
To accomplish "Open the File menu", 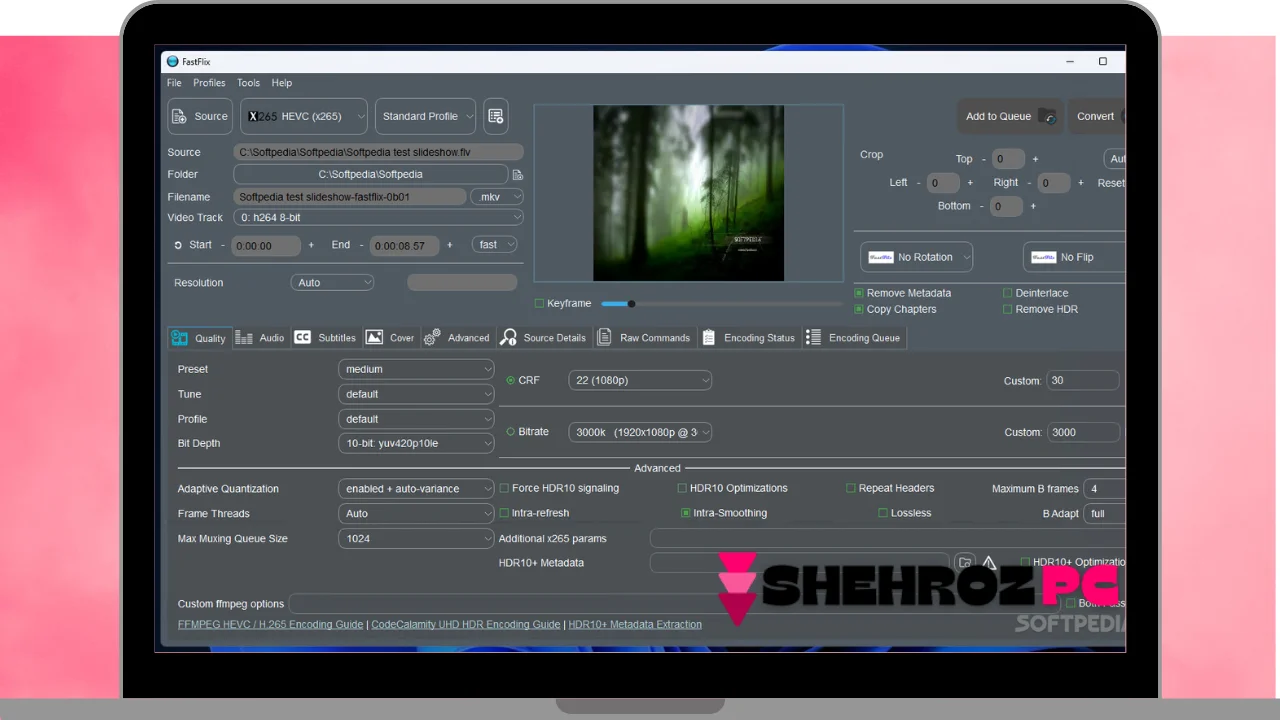I will 174,83.
